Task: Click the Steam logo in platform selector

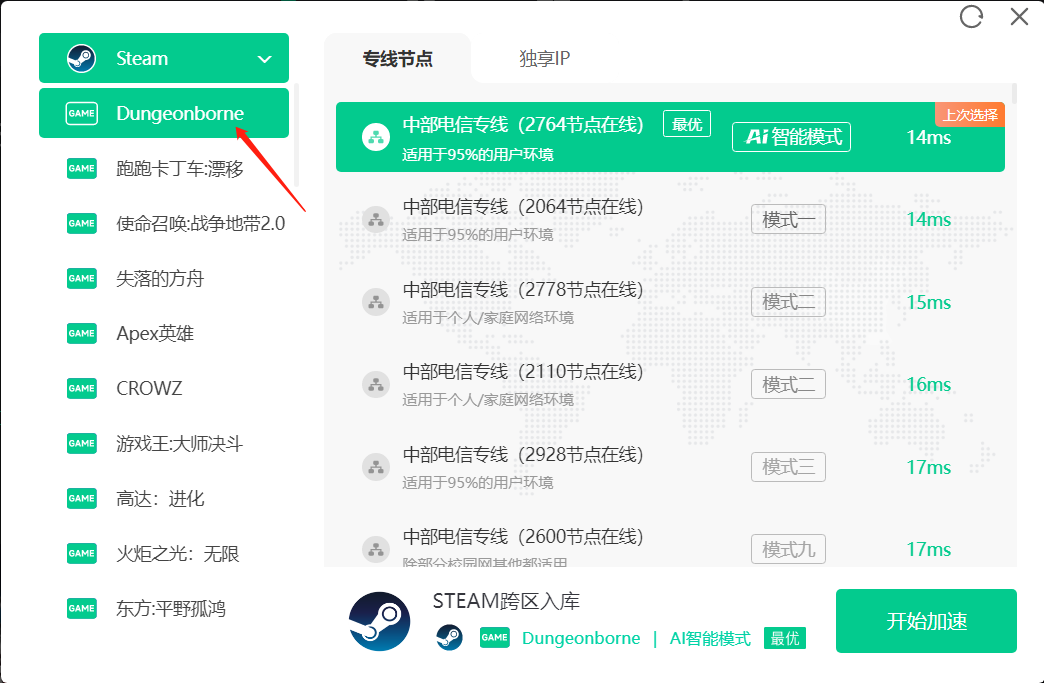Action: pos(81,58)
